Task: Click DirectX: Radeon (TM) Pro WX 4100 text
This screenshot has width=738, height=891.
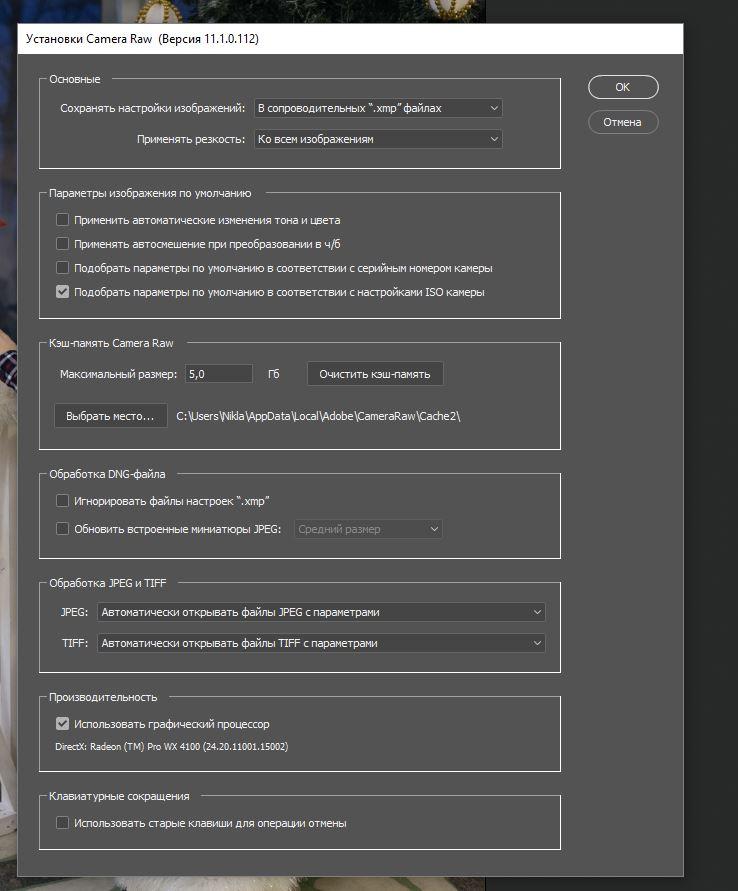Action: (172, 747)
